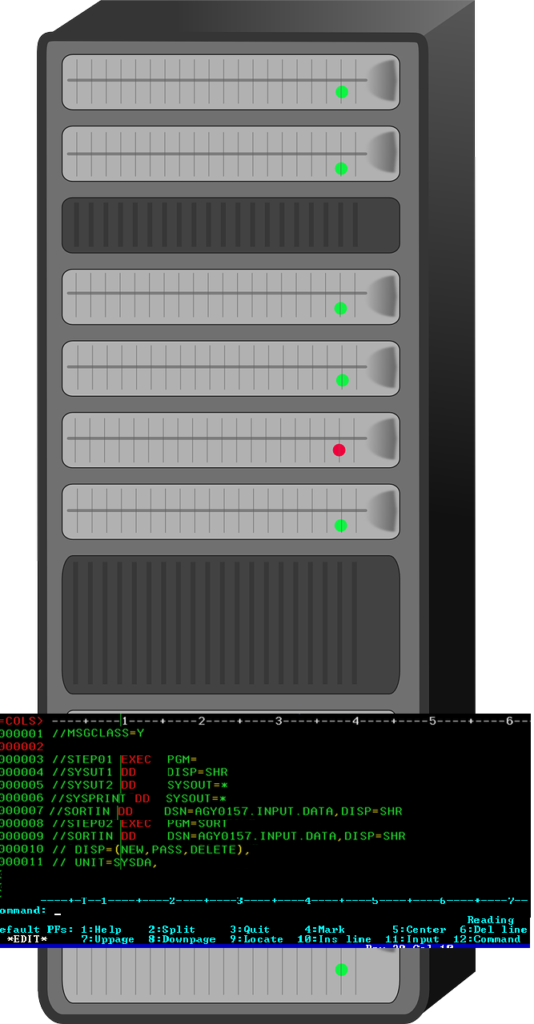Click the 9:Locate PF key
This screenshot has width=534, height=1024.
256,939
